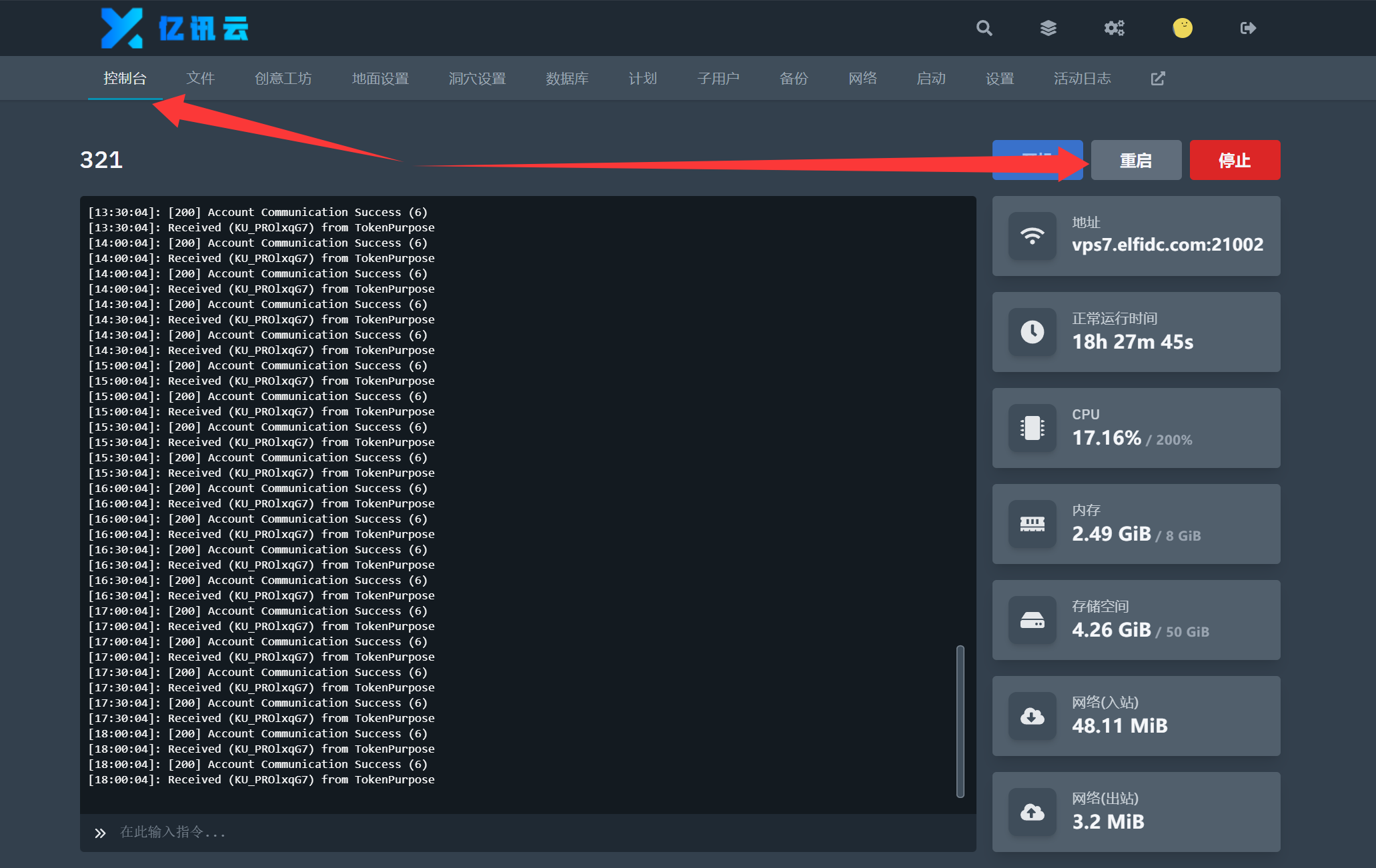Screen dimensions: 1376x868
Task: Click the uptime clock icon
Action: tap(1032, 332)
